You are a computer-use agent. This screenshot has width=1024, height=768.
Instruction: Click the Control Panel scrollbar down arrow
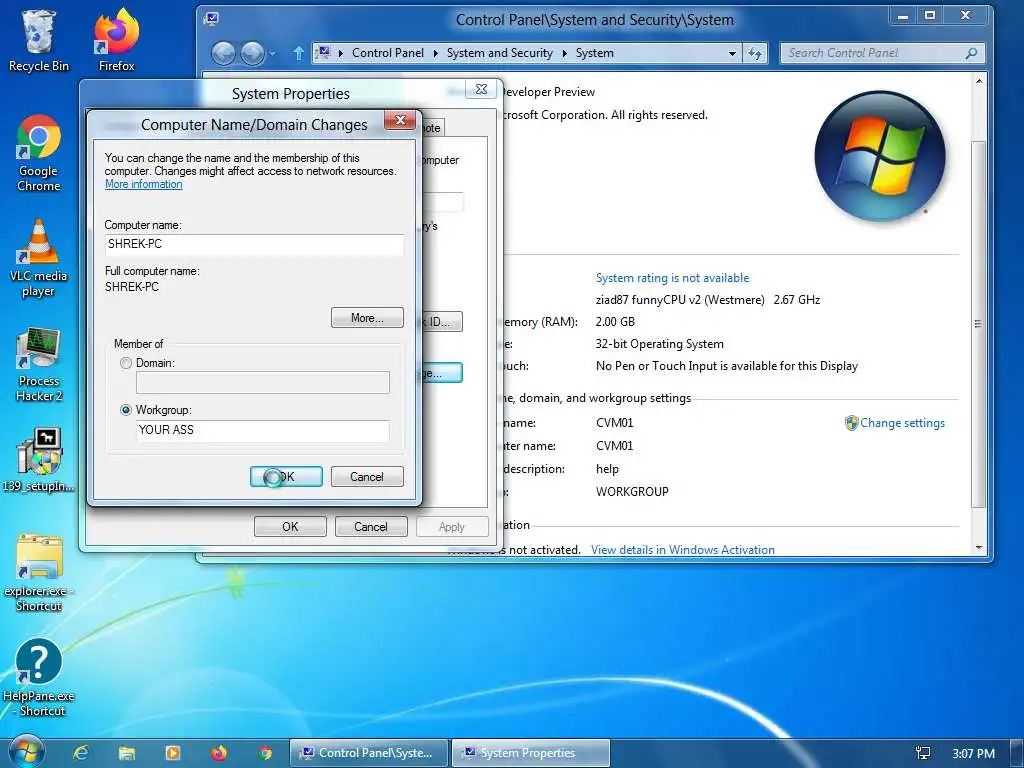pyautogui.click(x=978, y=547)
